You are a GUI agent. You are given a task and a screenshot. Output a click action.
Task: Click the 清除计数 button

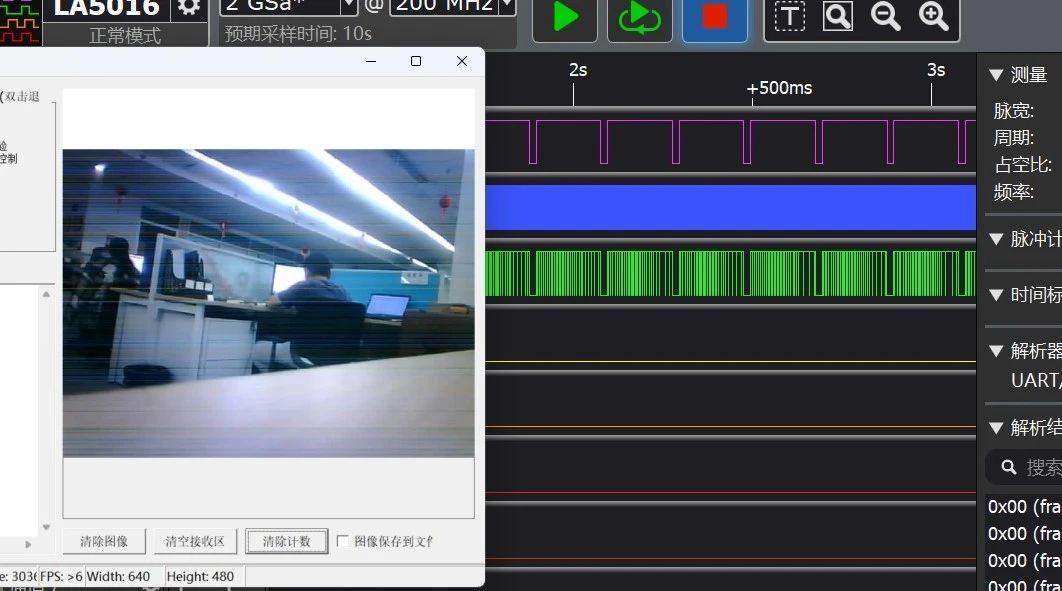(x=286, y=542)
